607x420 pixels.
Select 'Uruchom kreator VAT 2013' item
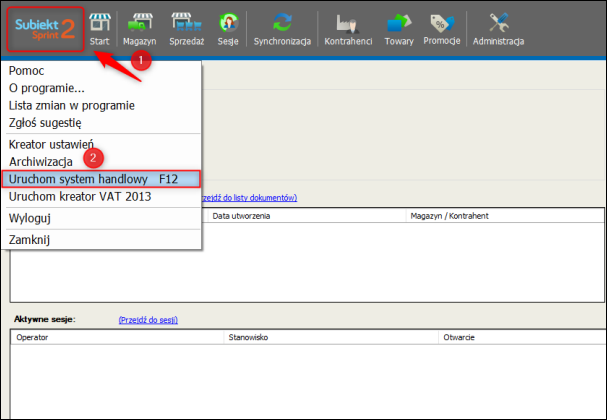(x=101, y=197)
